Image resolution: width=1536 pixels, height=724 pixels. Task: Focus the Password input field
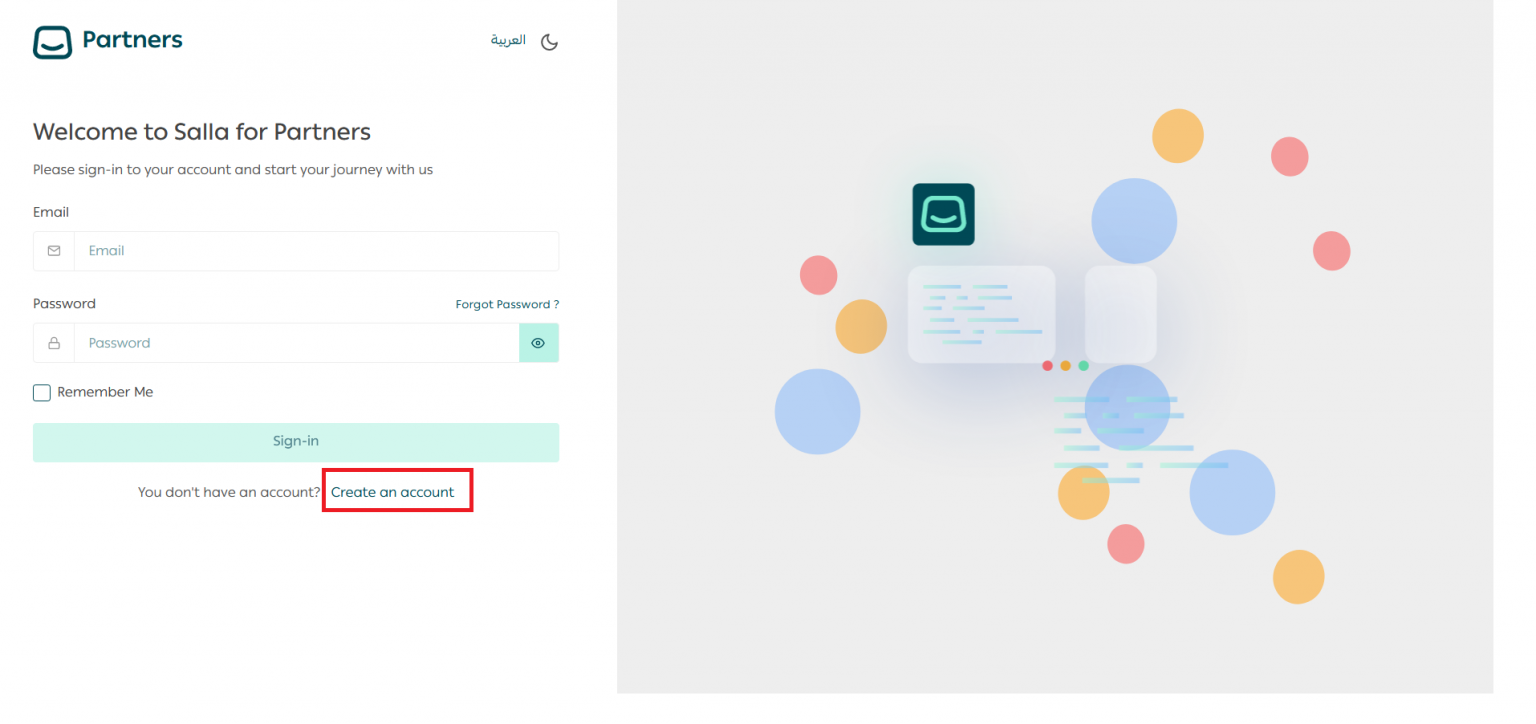click(x=296, y=343)
